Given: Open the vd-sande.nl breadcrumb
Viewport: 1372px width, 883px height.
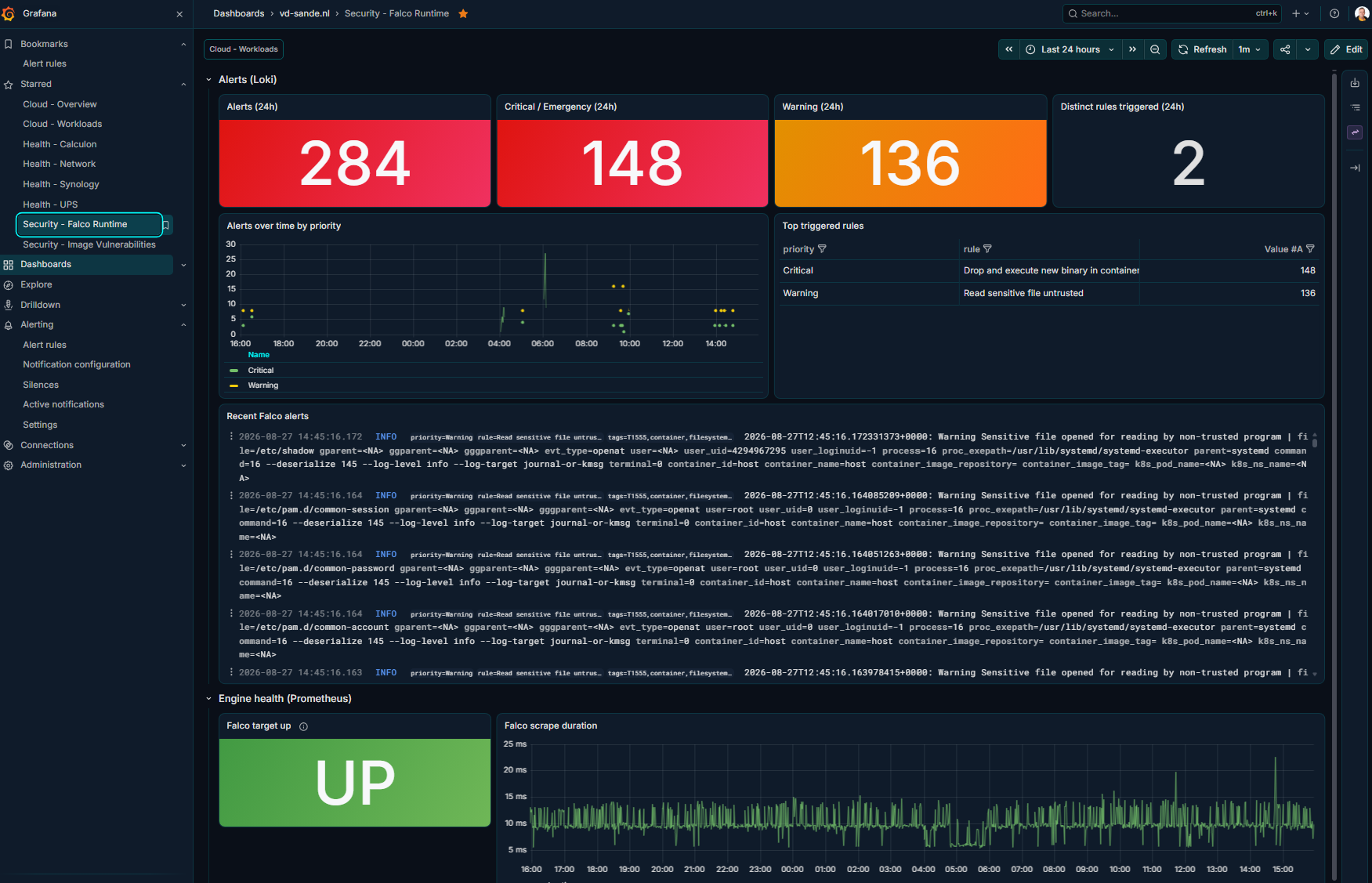Looking at the screenshot, I should 305,13.
